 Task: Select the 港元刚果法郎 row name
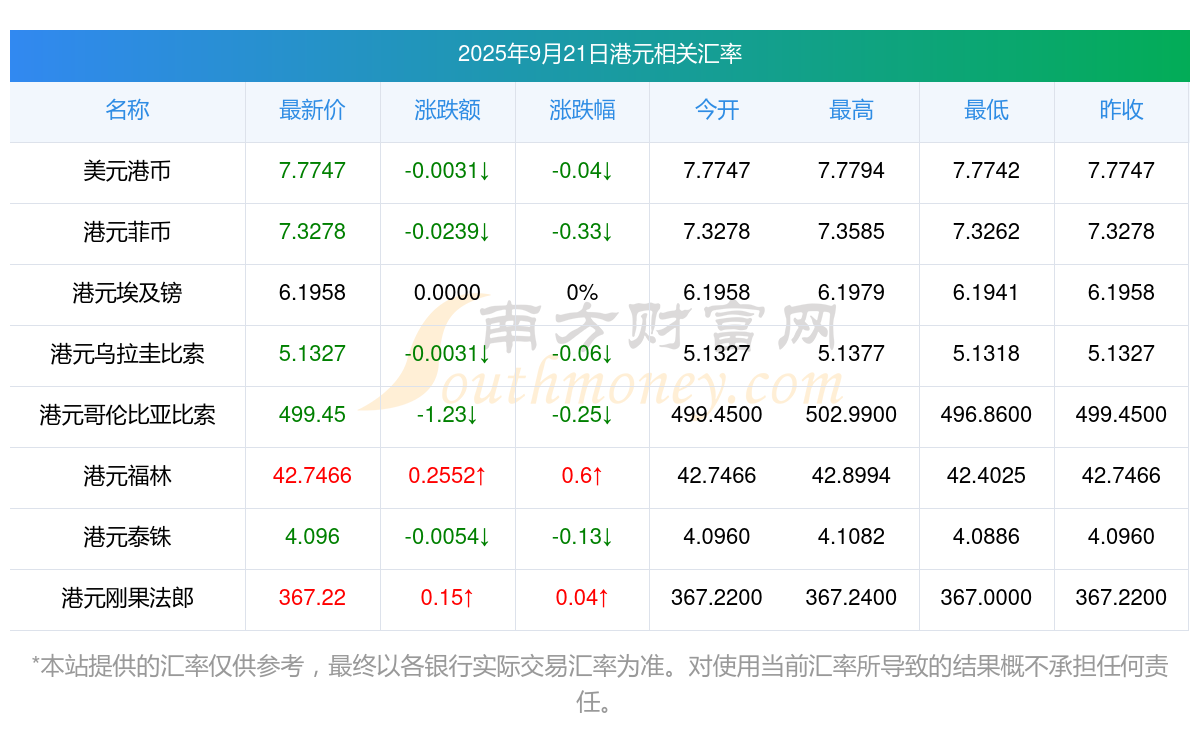point(127,598)
